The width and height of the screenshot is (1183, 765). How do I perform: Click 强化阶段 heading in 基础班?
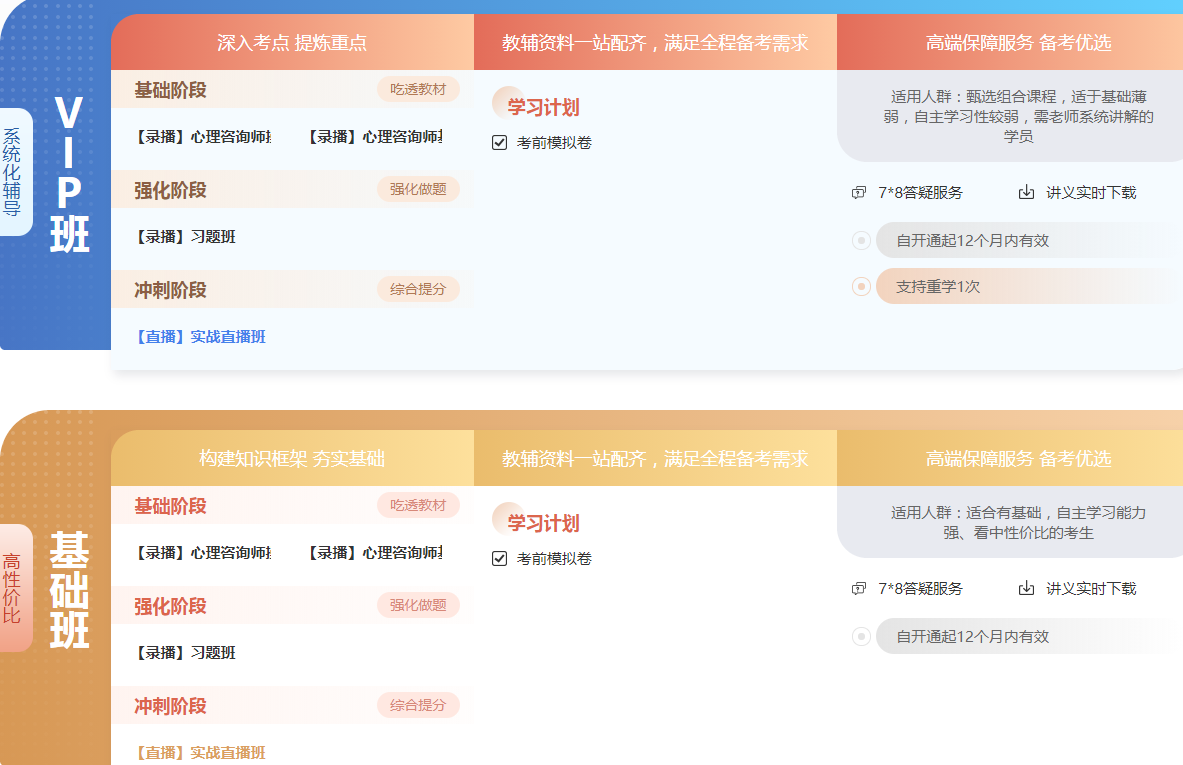[171, 606]
